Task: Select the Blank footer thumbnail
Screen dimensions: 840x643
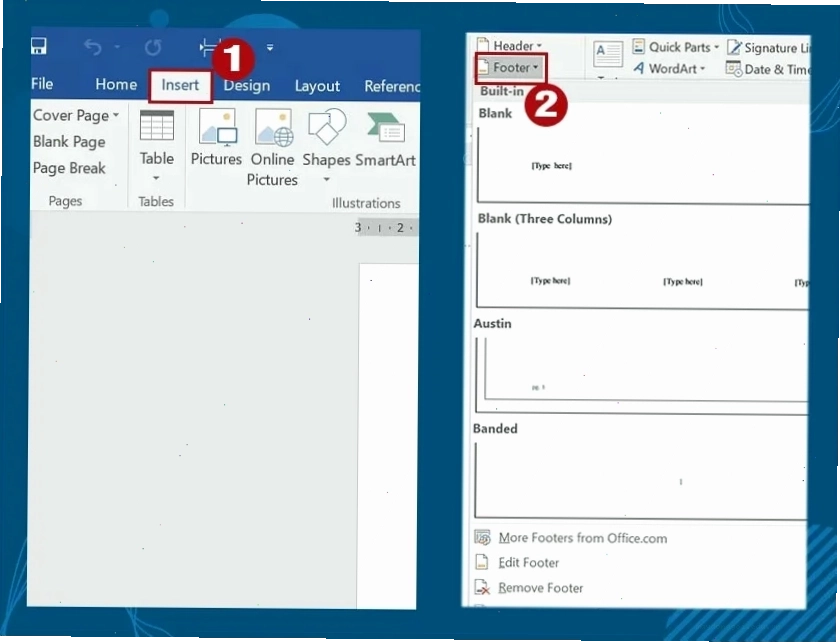Action: (643, 165)
